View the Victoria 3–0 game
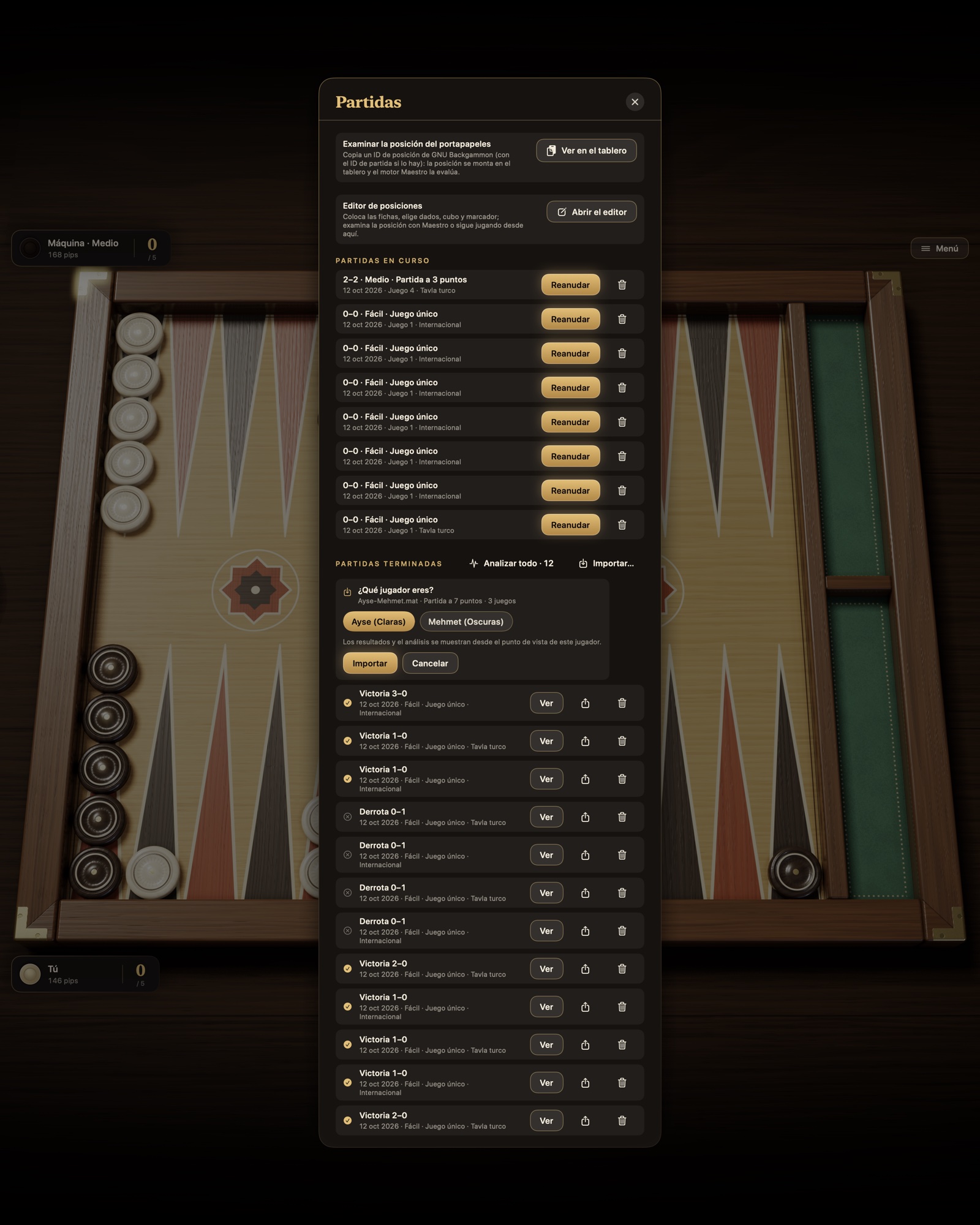The width and height of the screenshot is (980, 1225). point(546,703)
